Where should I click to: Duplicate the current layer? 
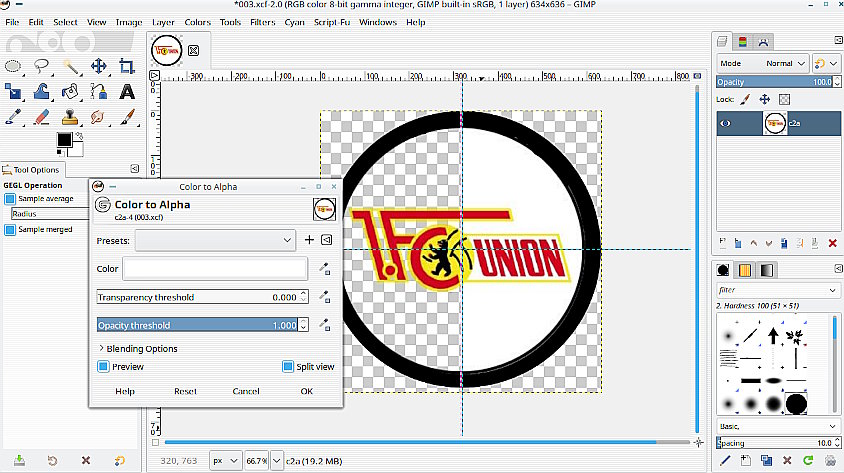tap(784, 243)
